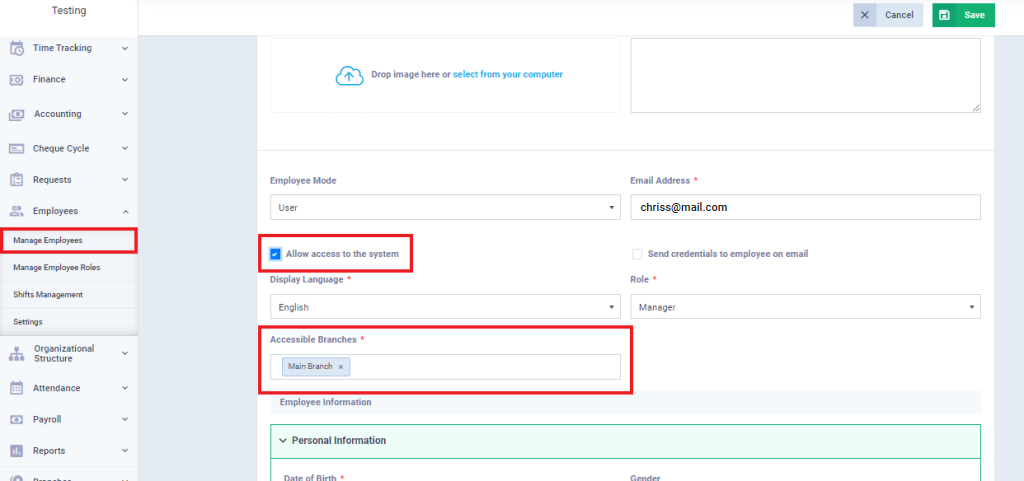Click the image drop zone area
Screen dimensions: 1024x481
445,76
